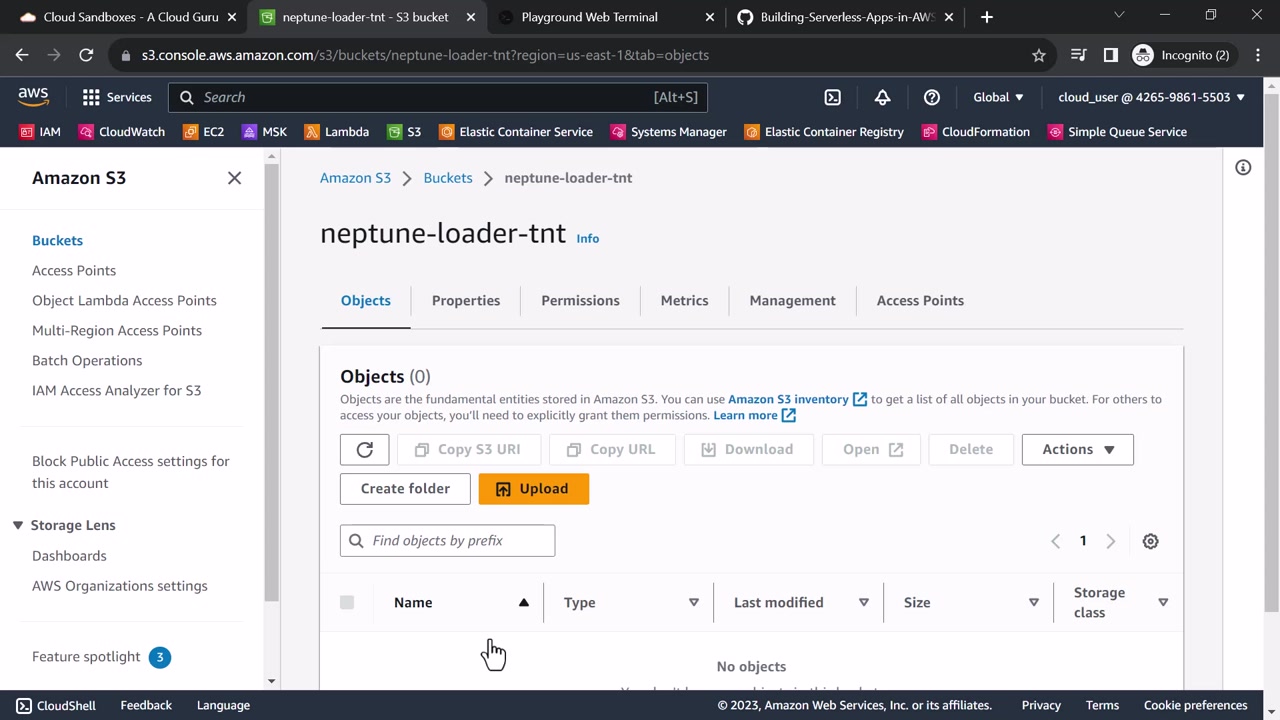The height and width of the screenshot is (720, 1280).
Task: Tick the select-all objects checkbox
Action: click(347, 602)
